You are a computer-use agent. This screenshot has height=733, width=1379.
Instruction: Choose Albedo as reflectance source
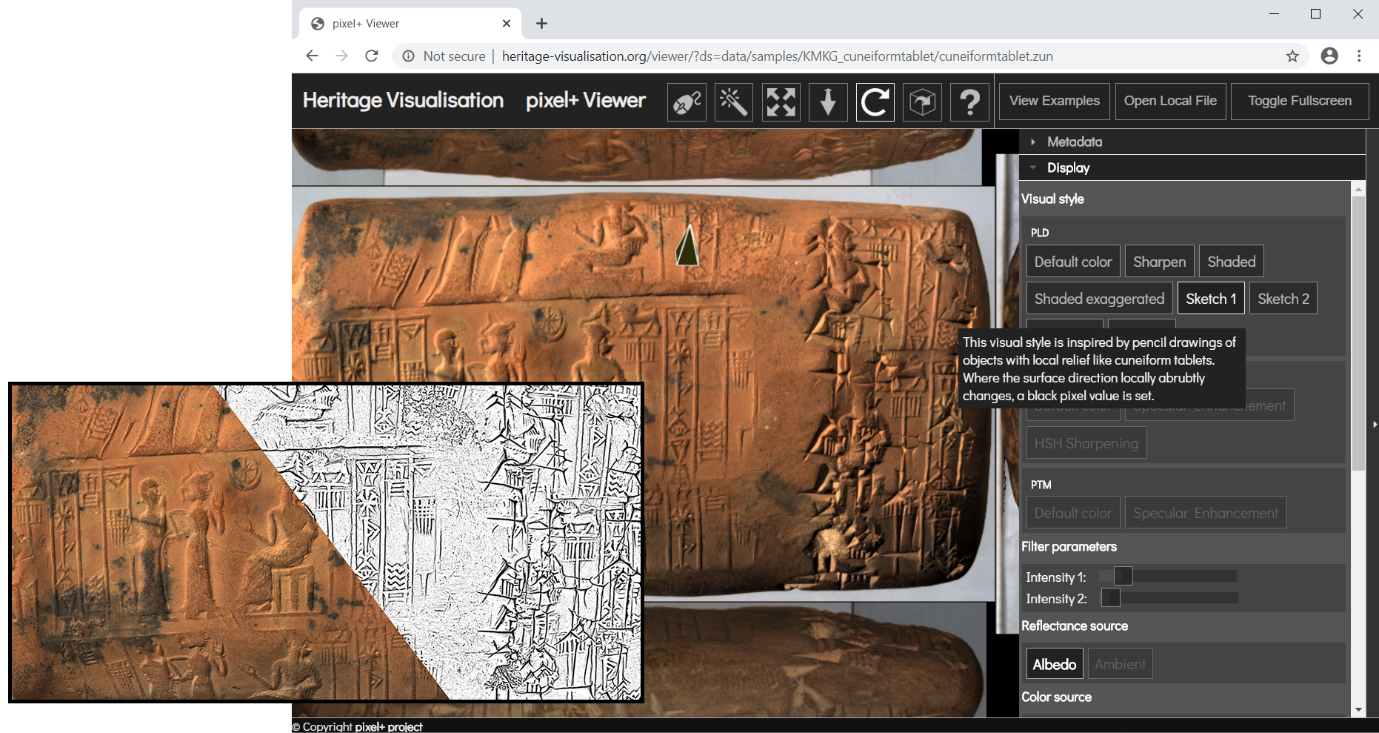pyautogui.click(x=1054, y=664)
